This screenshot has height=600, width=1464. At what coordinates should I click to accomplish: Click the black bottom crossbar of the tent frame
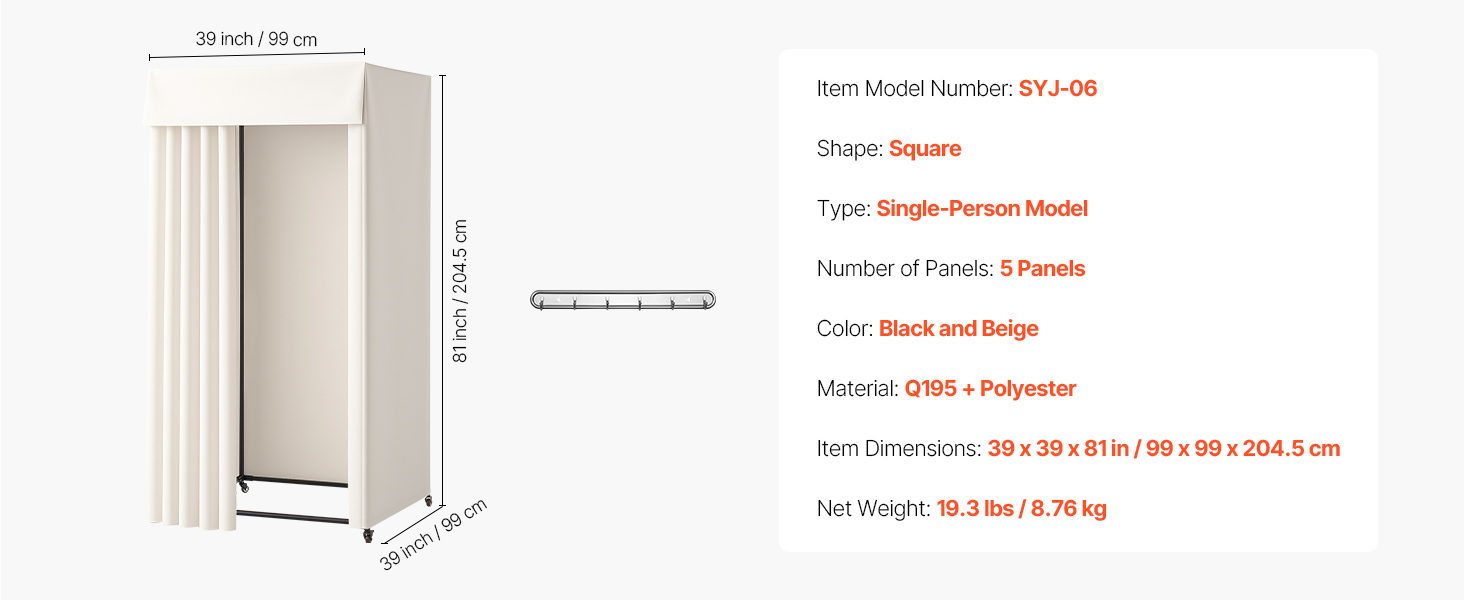[x=292, y=515]
